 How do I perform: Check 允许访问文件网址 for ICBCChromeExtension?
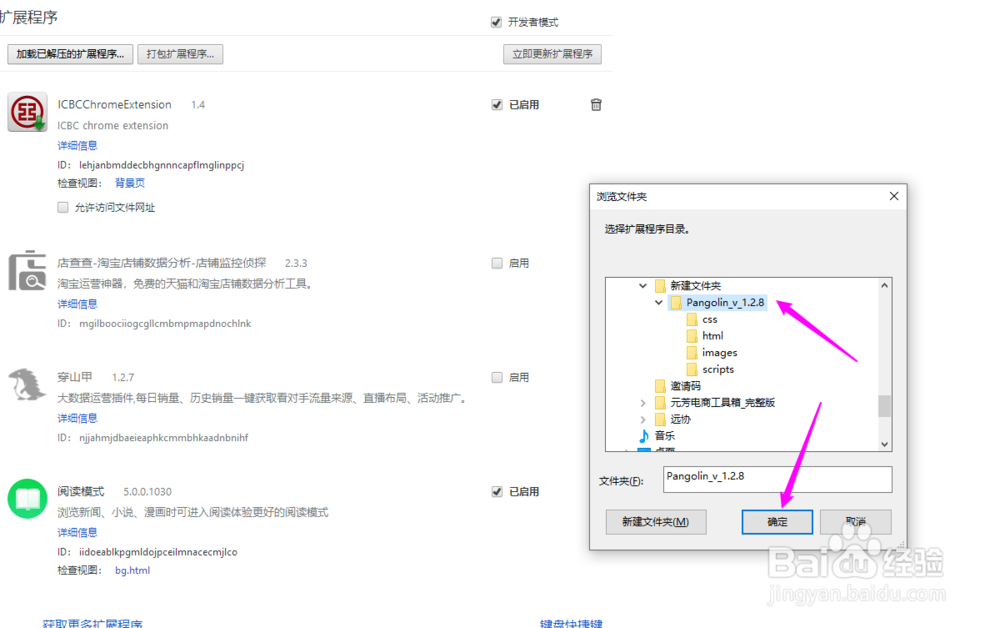pos(62,206)
